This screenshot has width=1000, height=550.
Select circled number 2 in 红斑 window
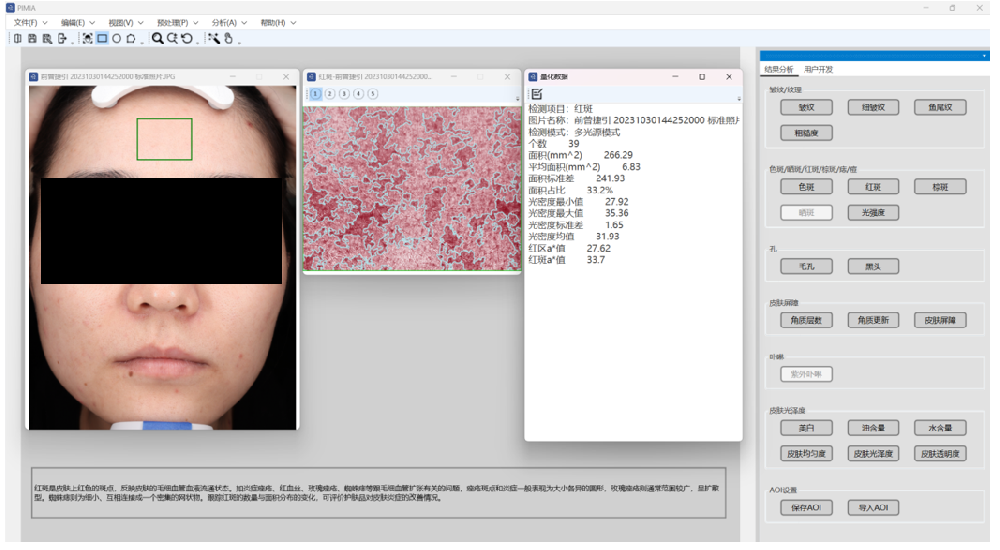point(330,94)
